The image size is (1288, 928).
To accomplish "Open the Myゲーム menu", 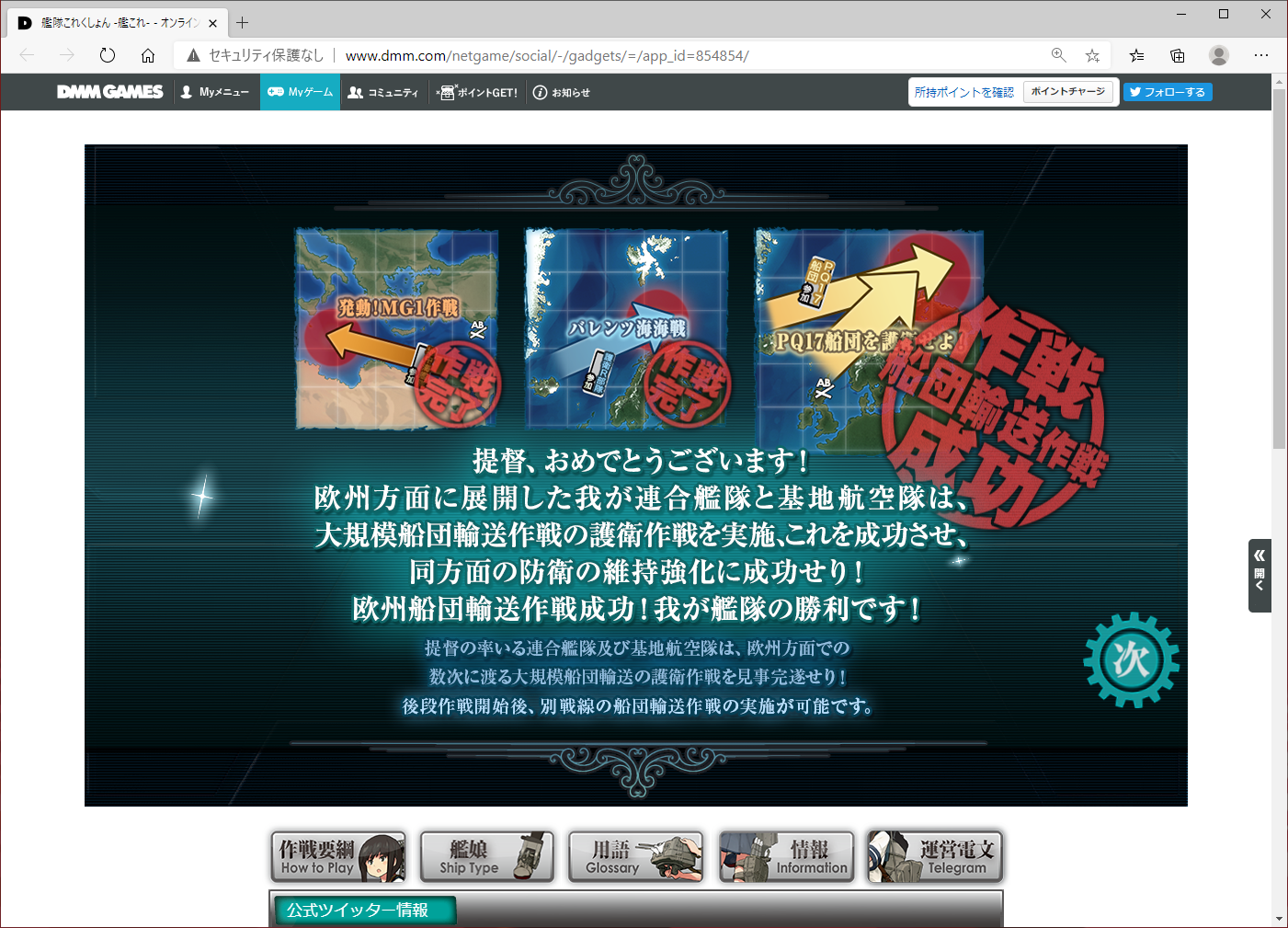I will [301, 92].
